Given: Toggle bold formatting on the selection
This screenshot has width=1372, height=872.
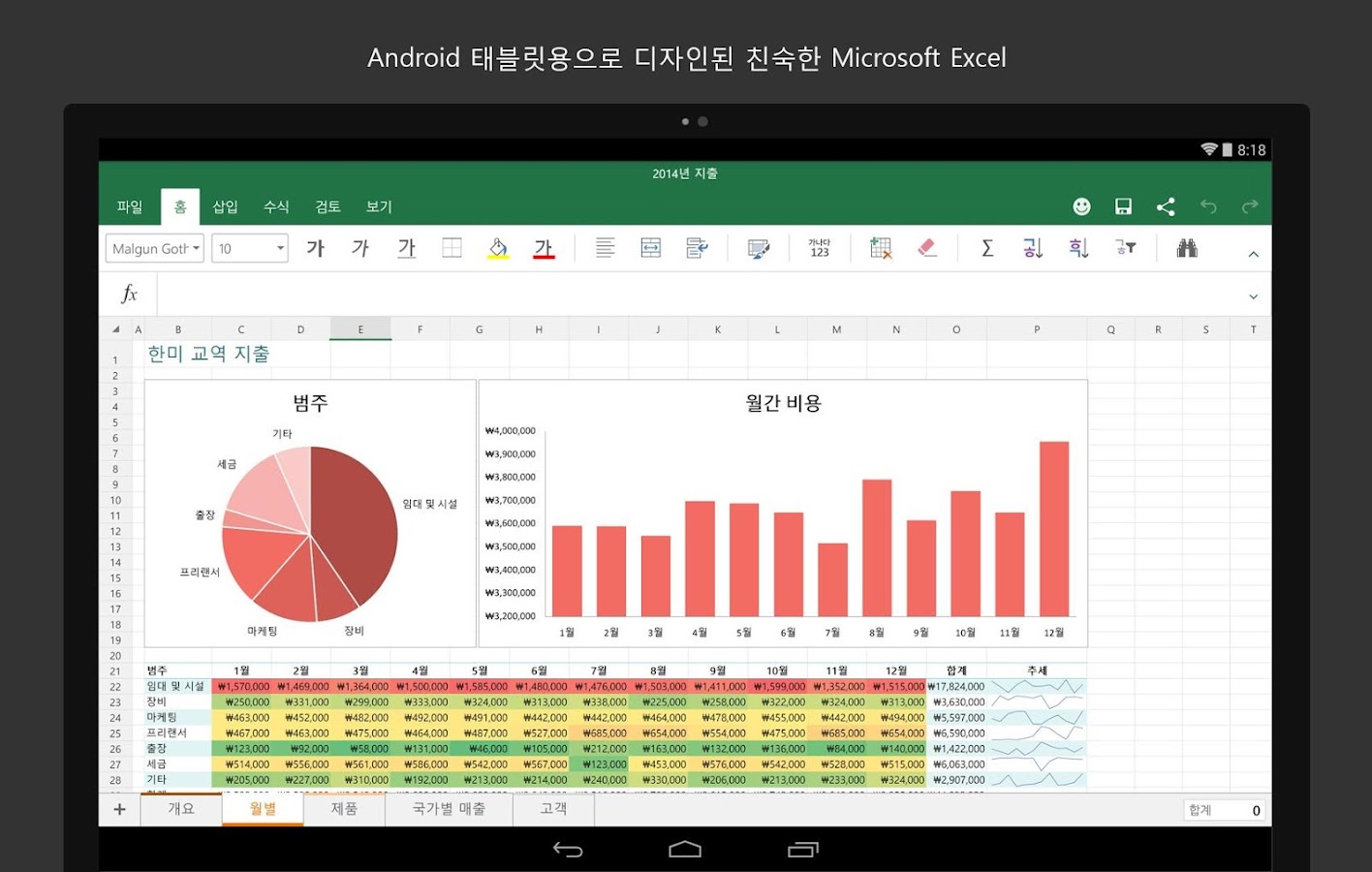Looking at the screenshot, I should click(315, 248).
